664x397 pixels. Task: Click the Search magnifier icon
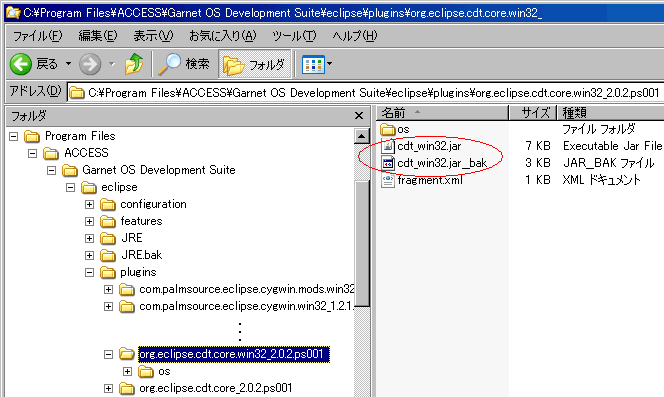click(169, 64)
